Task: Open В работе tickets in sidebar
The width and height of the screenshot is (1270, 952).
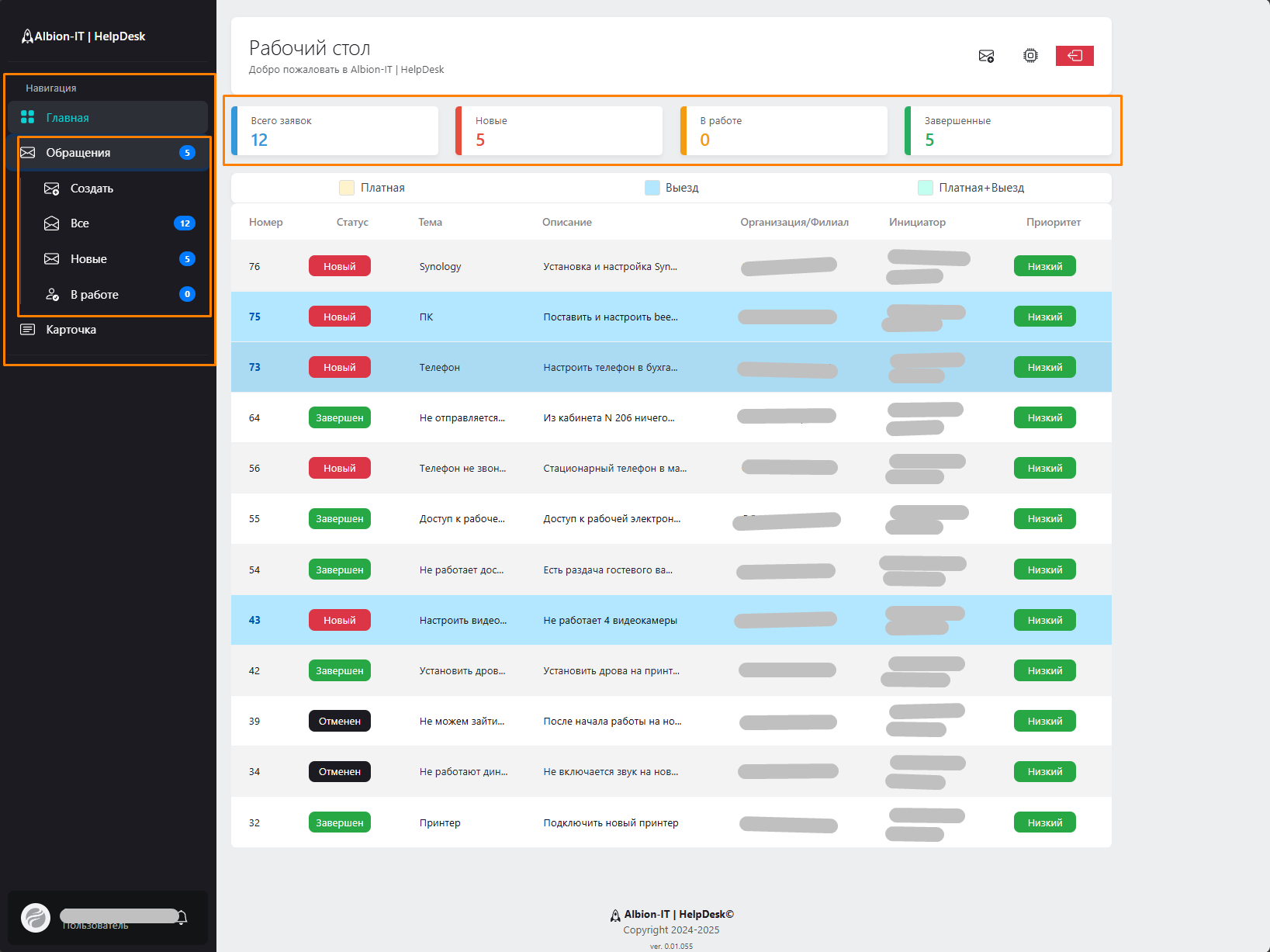Action: click(x=94, y=295)
